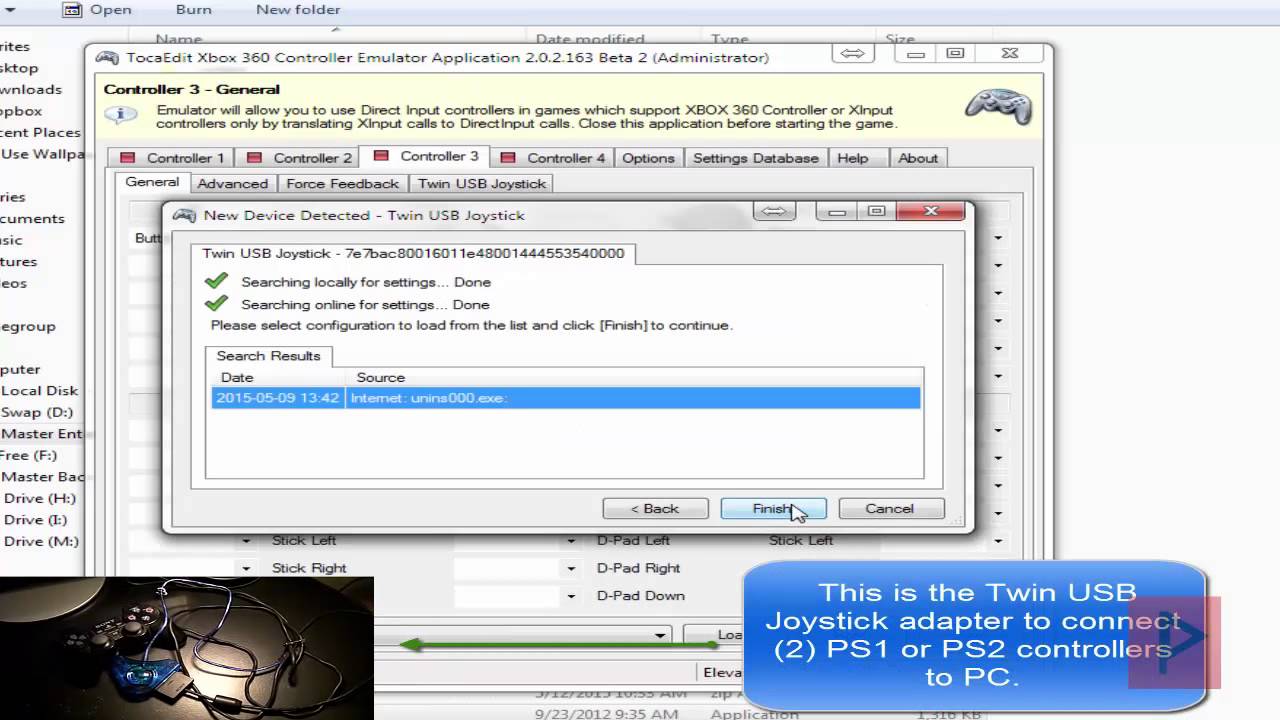Open the Search Results tab
Viewport: 1280px width, 720px height.
(x=268, y=356)
